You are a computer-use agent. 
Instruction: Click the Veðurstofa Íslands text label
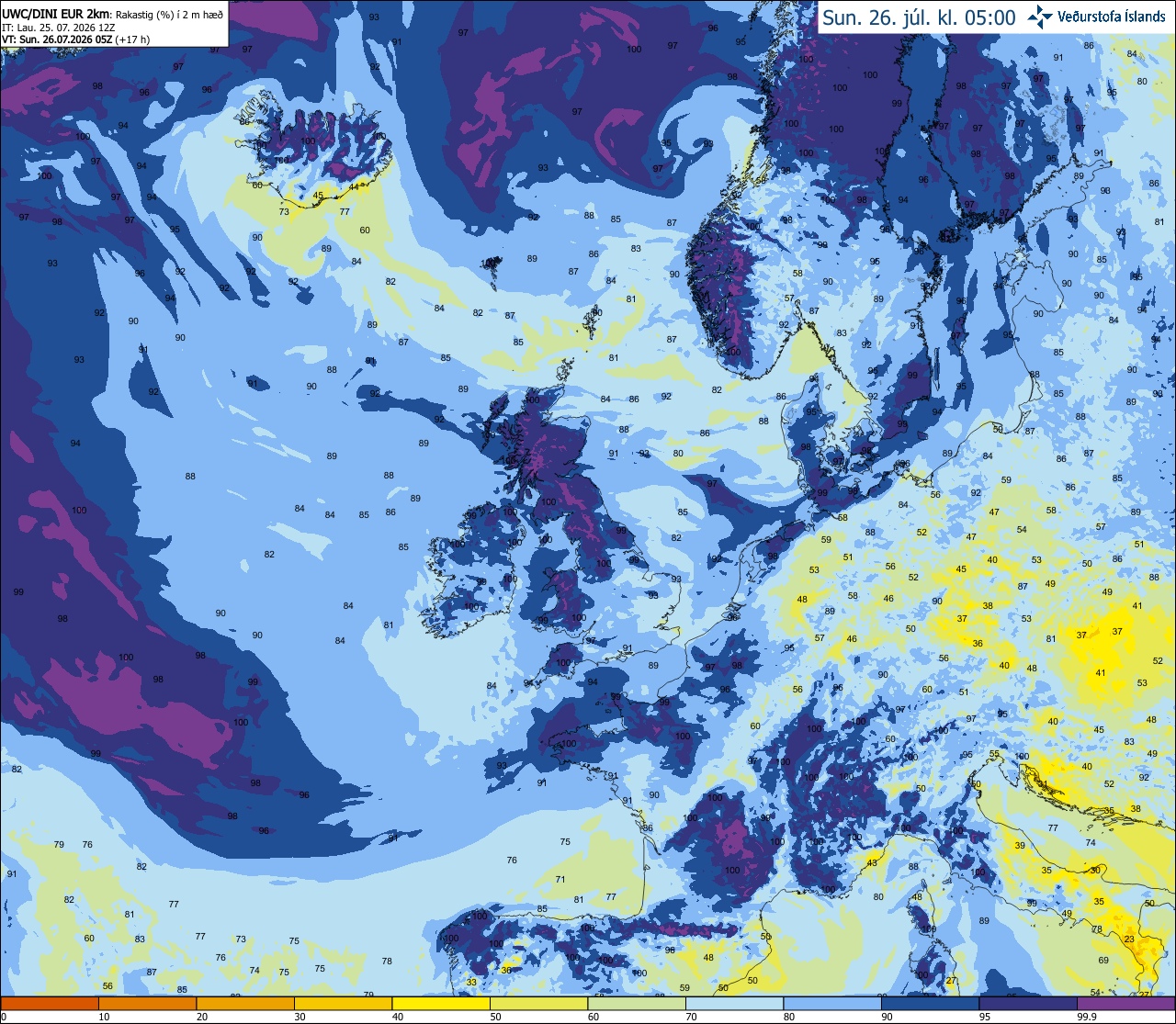pos(1112,17)
